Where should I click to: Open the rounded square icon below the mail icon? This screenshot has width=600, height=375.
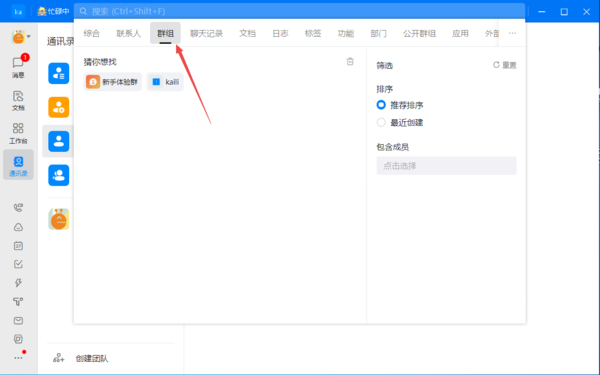pyautogui.click(x=18, y=339)
